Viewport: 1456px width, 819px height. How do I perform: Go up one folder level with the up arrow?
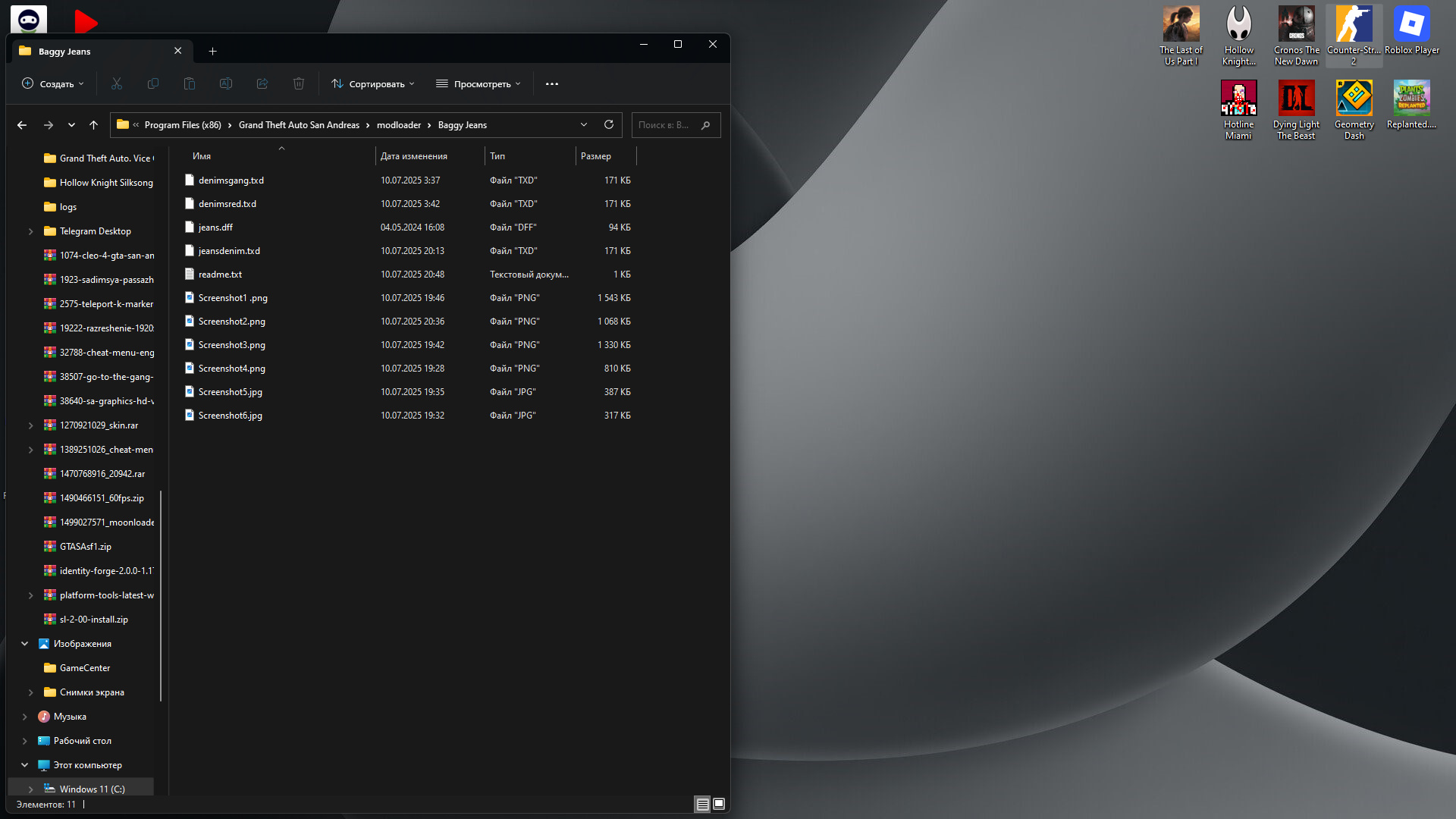tap(93, 125)
